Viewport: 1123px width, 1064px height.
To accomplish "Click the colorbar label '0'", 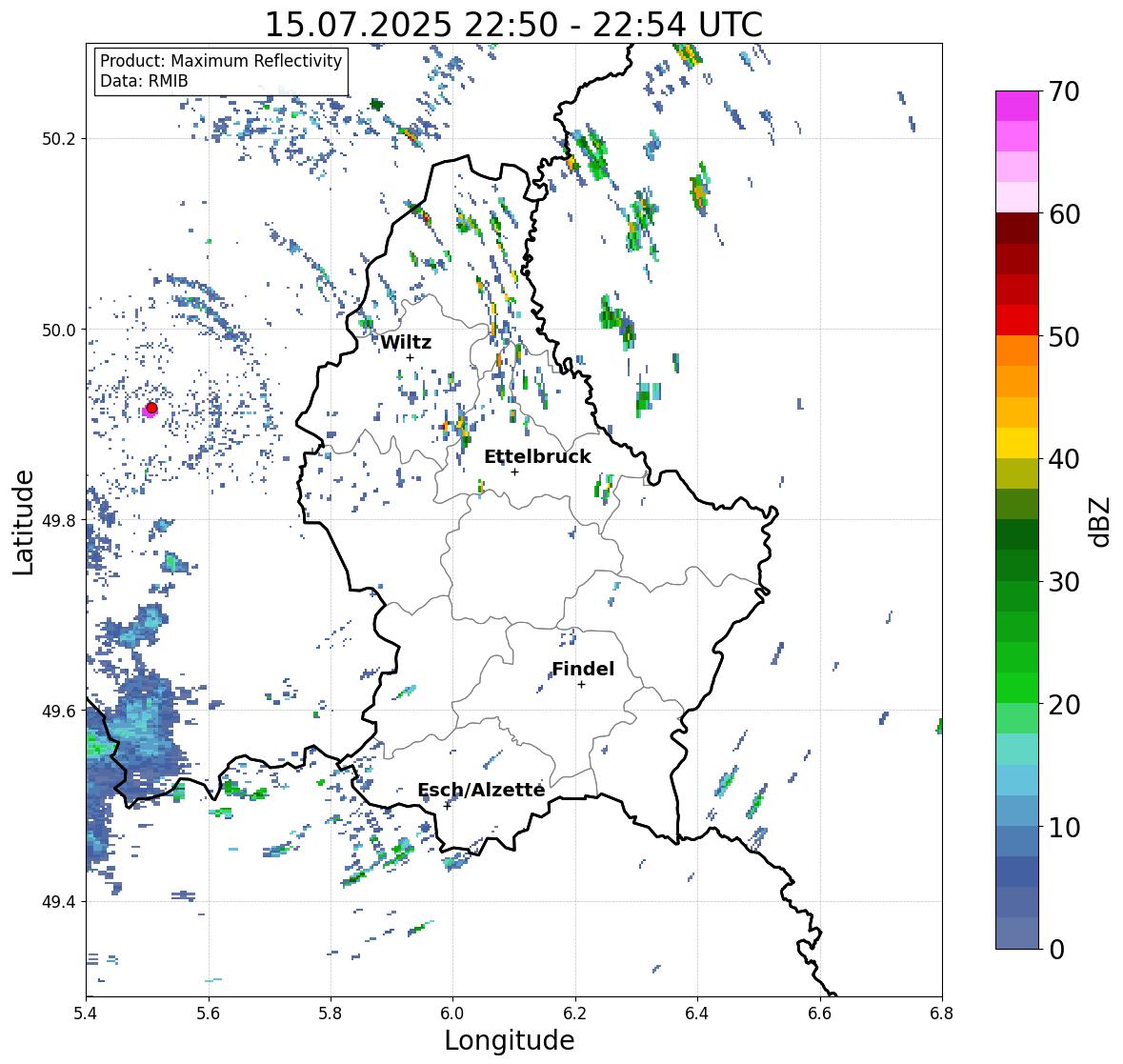I will click(1057, 950).
